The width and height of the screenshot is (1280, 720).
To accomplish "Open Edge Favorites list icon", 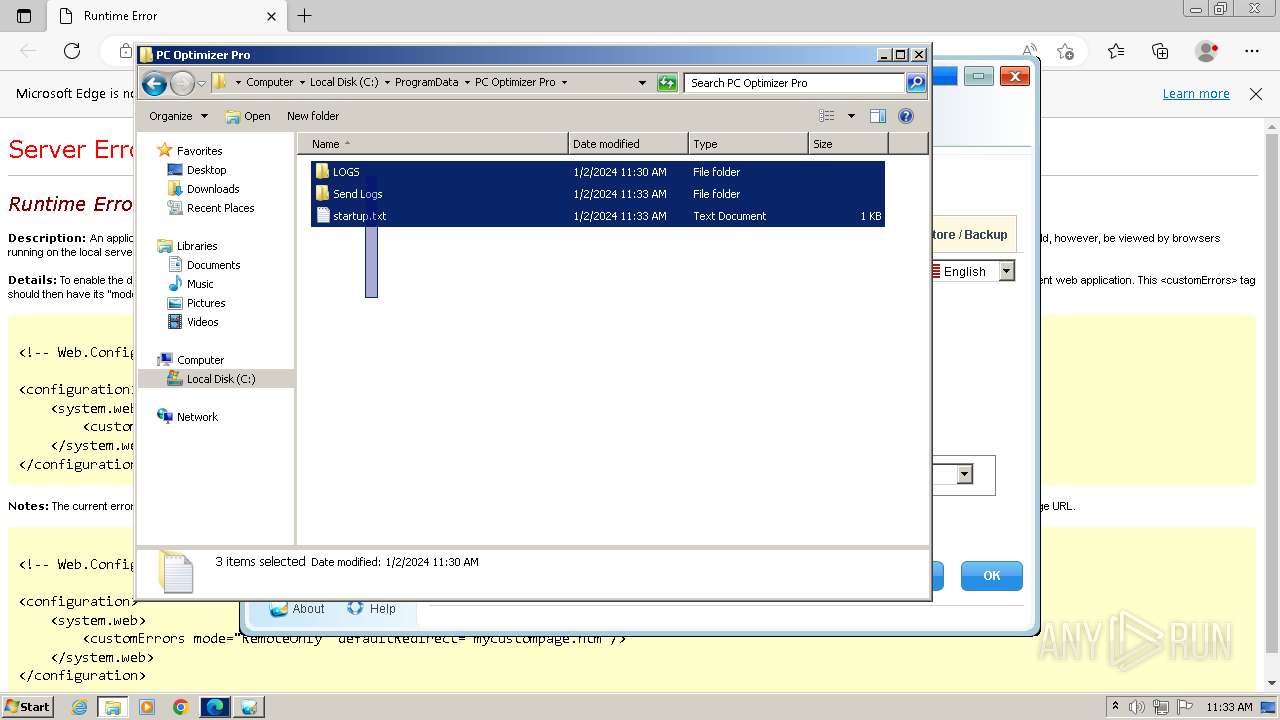I will coord(1116,51).
